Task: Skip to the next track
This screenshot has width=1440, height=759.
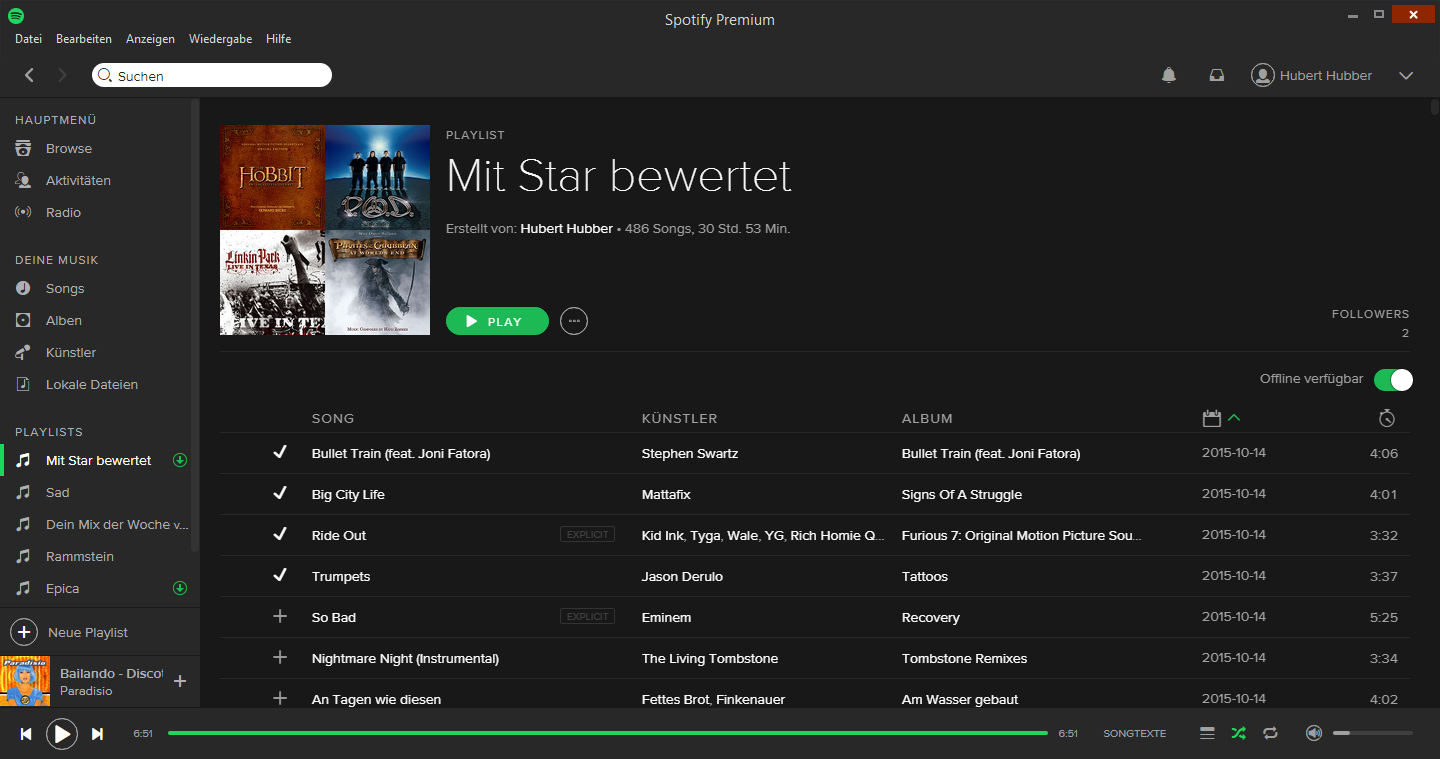Action: [97, 734]
